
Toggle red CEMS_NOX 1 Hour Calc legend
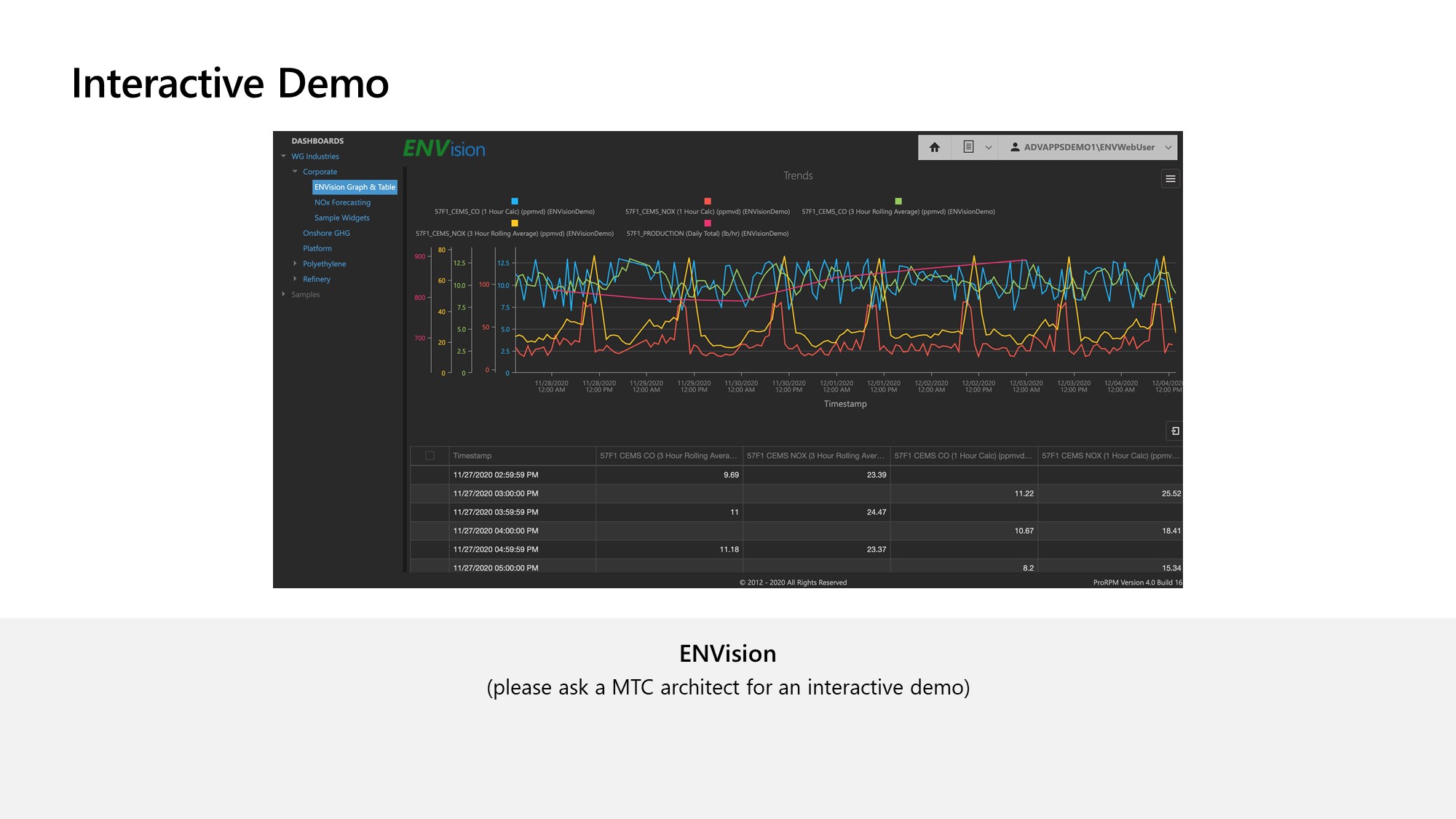point(707,202)
